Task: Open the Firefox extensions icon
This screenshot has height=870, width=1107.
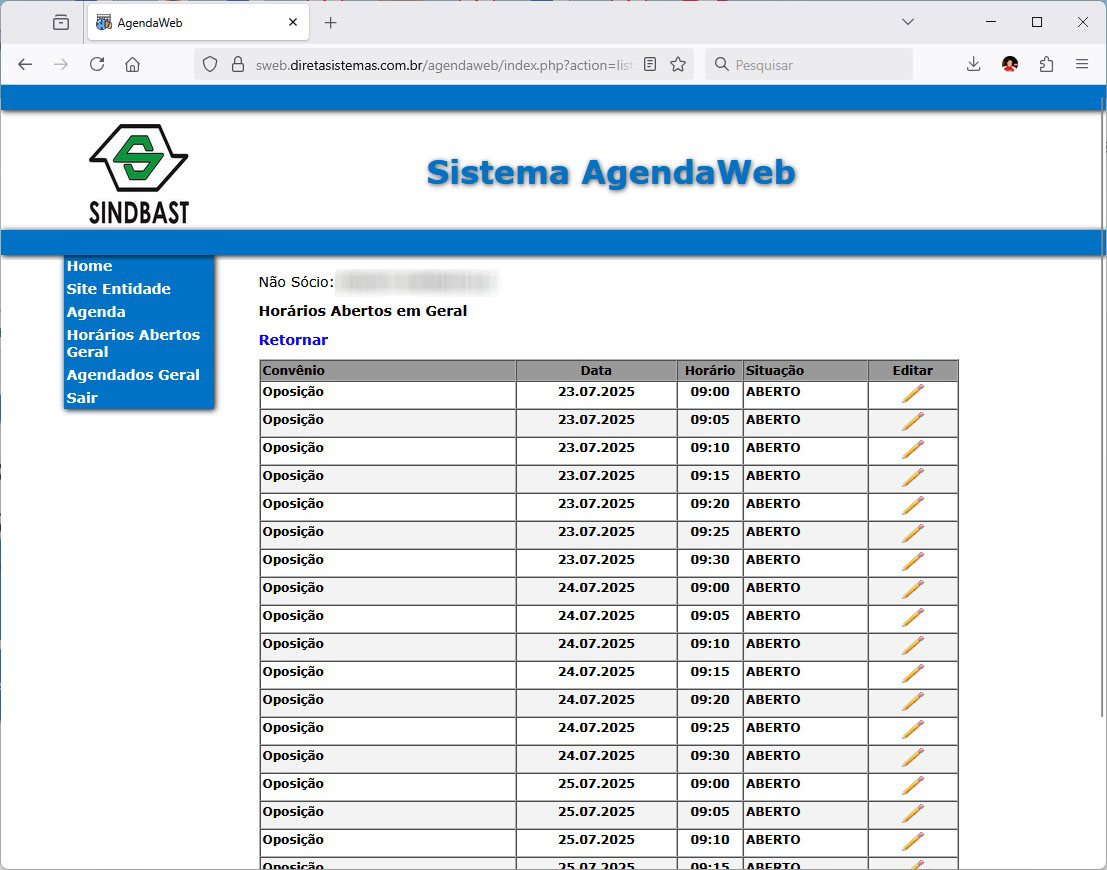Action: (1046, 64)
